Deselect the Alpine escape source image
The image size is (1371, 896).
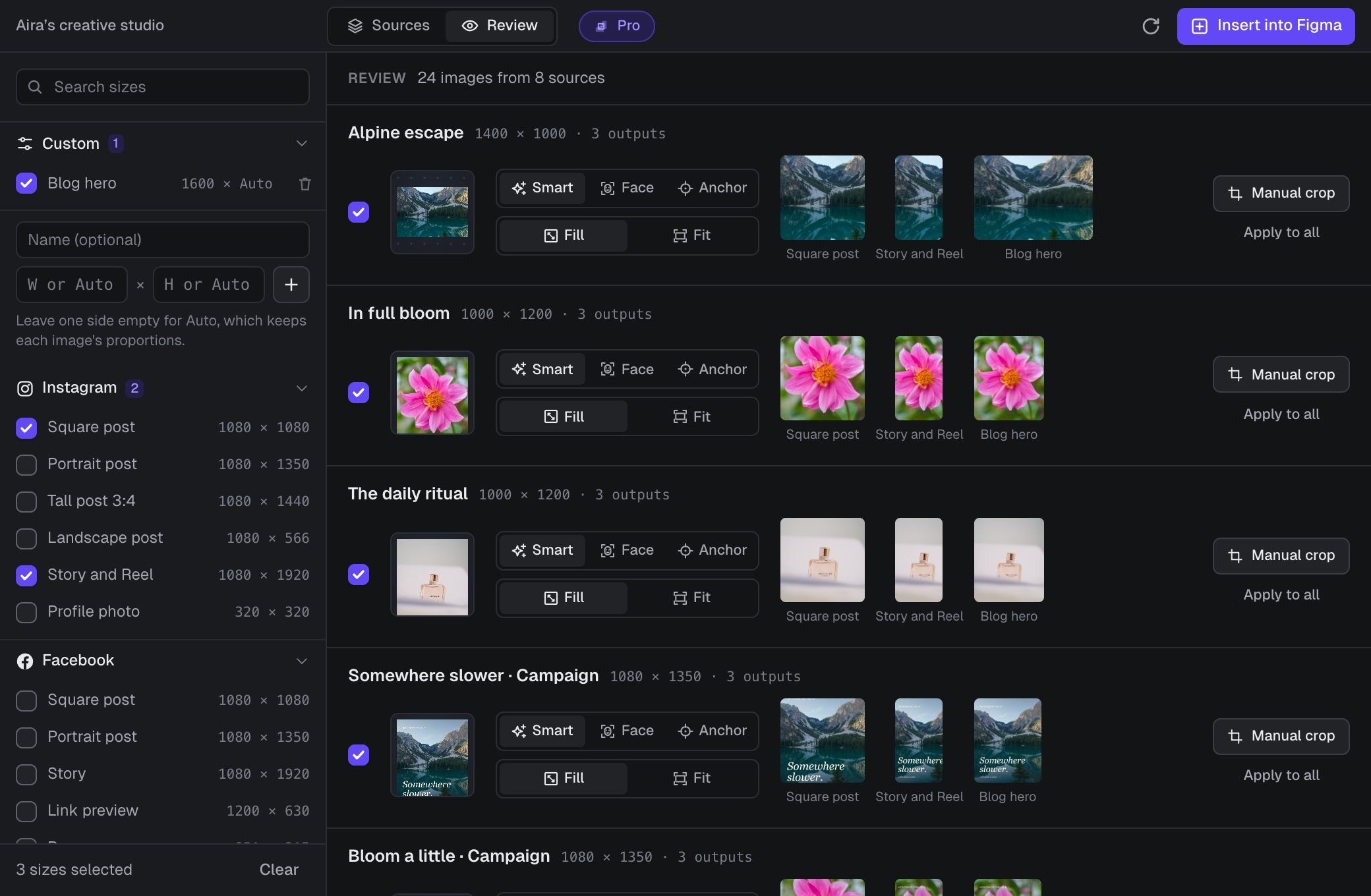359,212
